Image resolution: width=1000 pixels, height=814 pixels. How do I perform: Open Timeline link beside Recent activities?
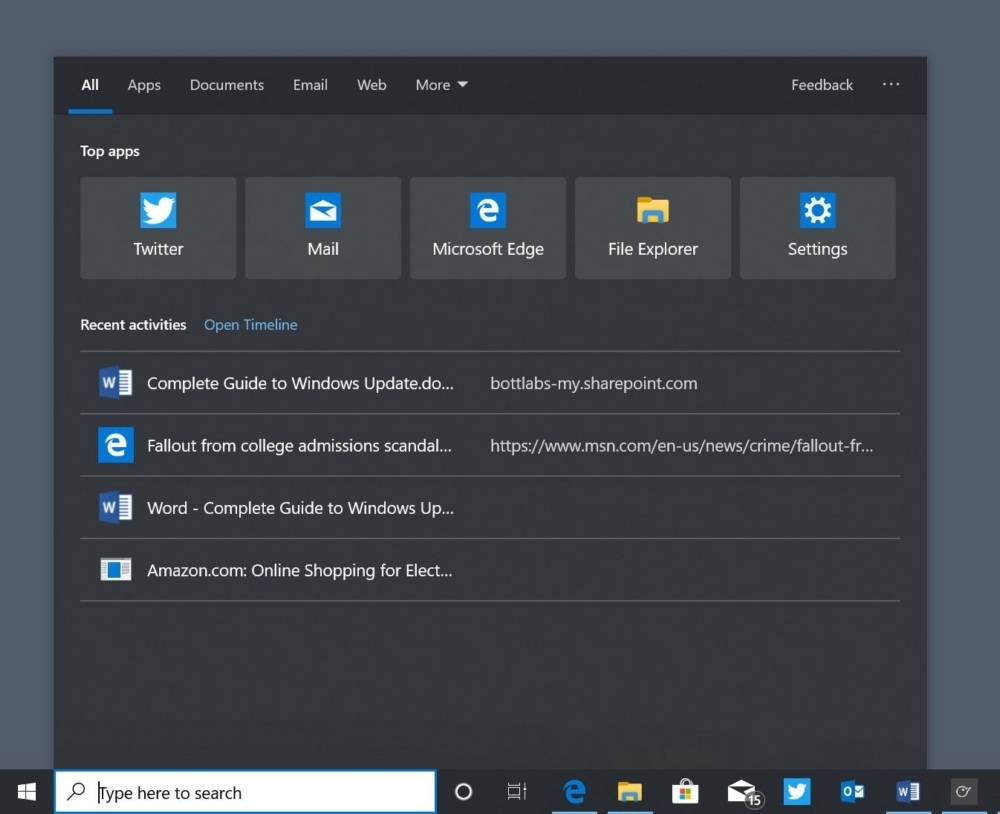[250, 325]
